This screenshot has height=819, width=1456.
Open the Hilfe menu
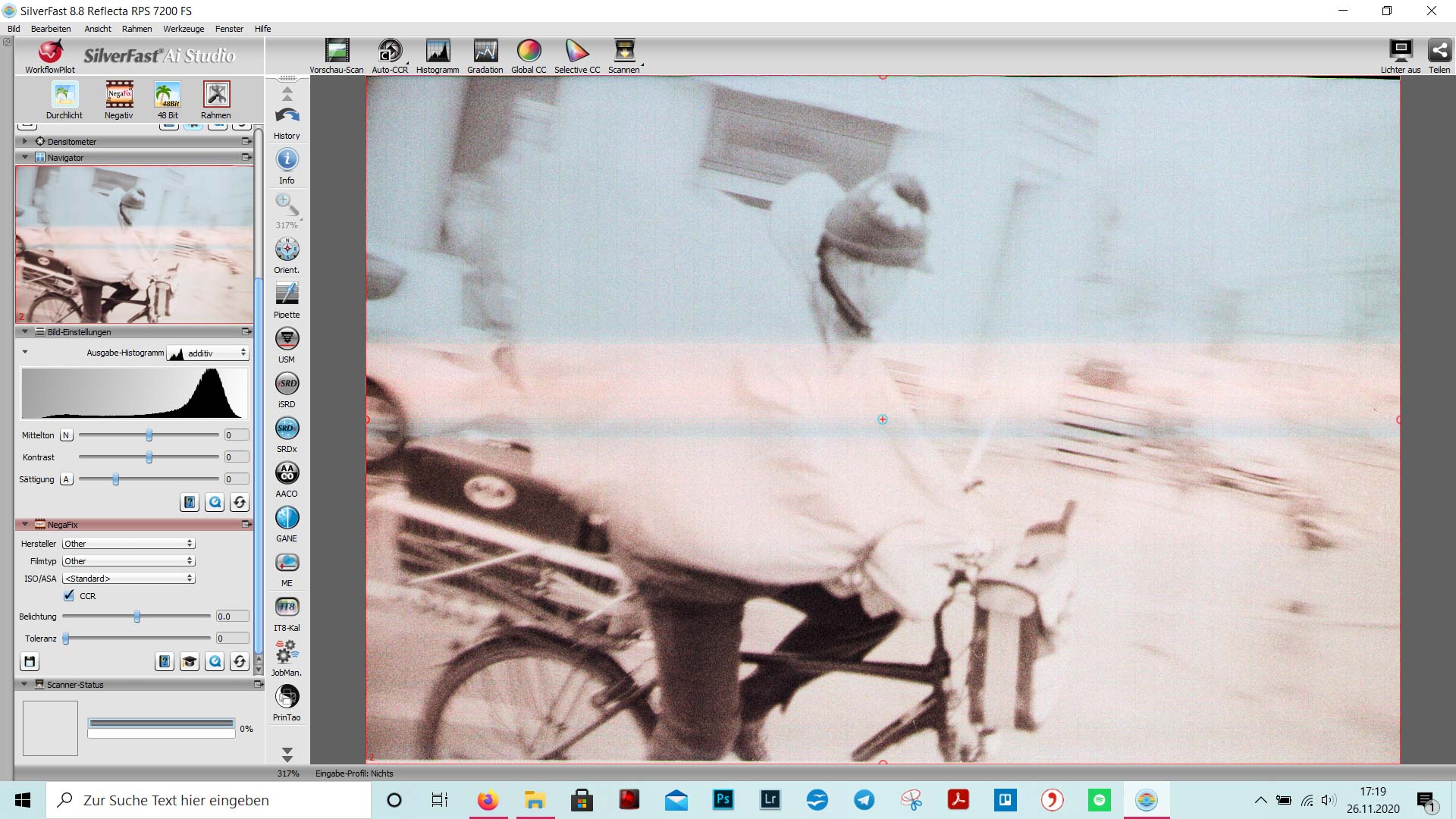point(263,29)
